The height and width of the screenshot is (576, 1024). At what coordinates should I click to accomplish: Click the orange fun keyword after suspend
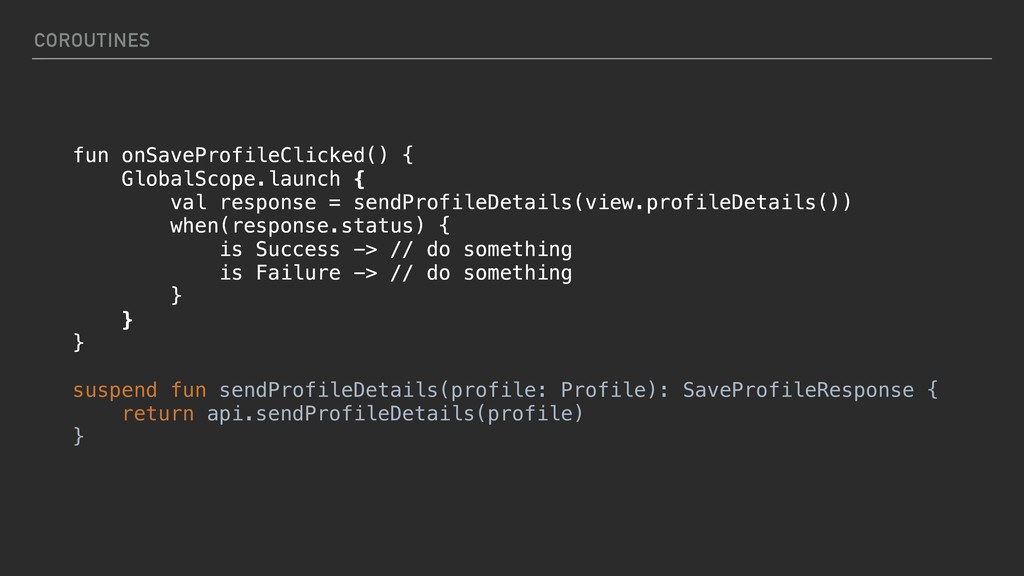[188, 389]
